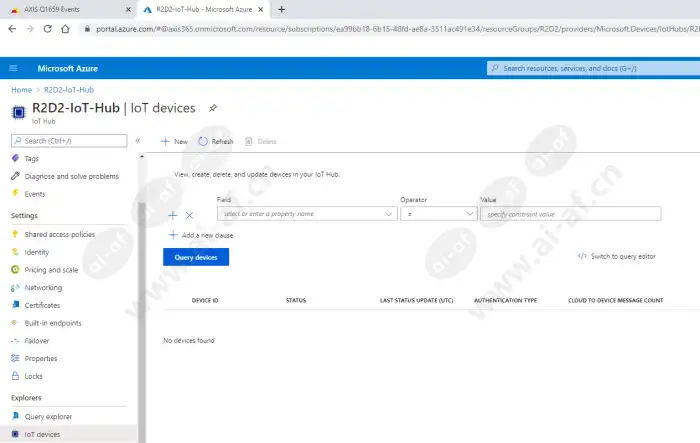Open Shared access policies settings
This screenshot has width=700, height=443.
coord(60,234)
